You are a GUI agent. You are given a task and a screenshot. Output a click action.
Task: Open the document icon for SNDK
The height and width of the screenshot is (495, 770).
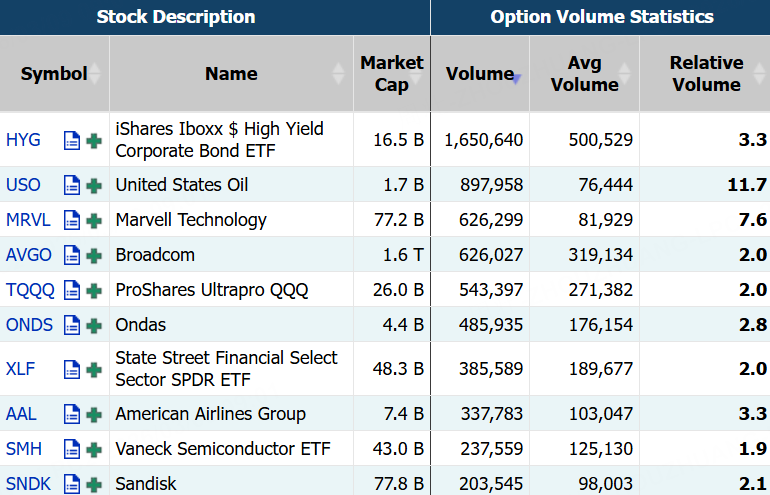tap(72, 484)
